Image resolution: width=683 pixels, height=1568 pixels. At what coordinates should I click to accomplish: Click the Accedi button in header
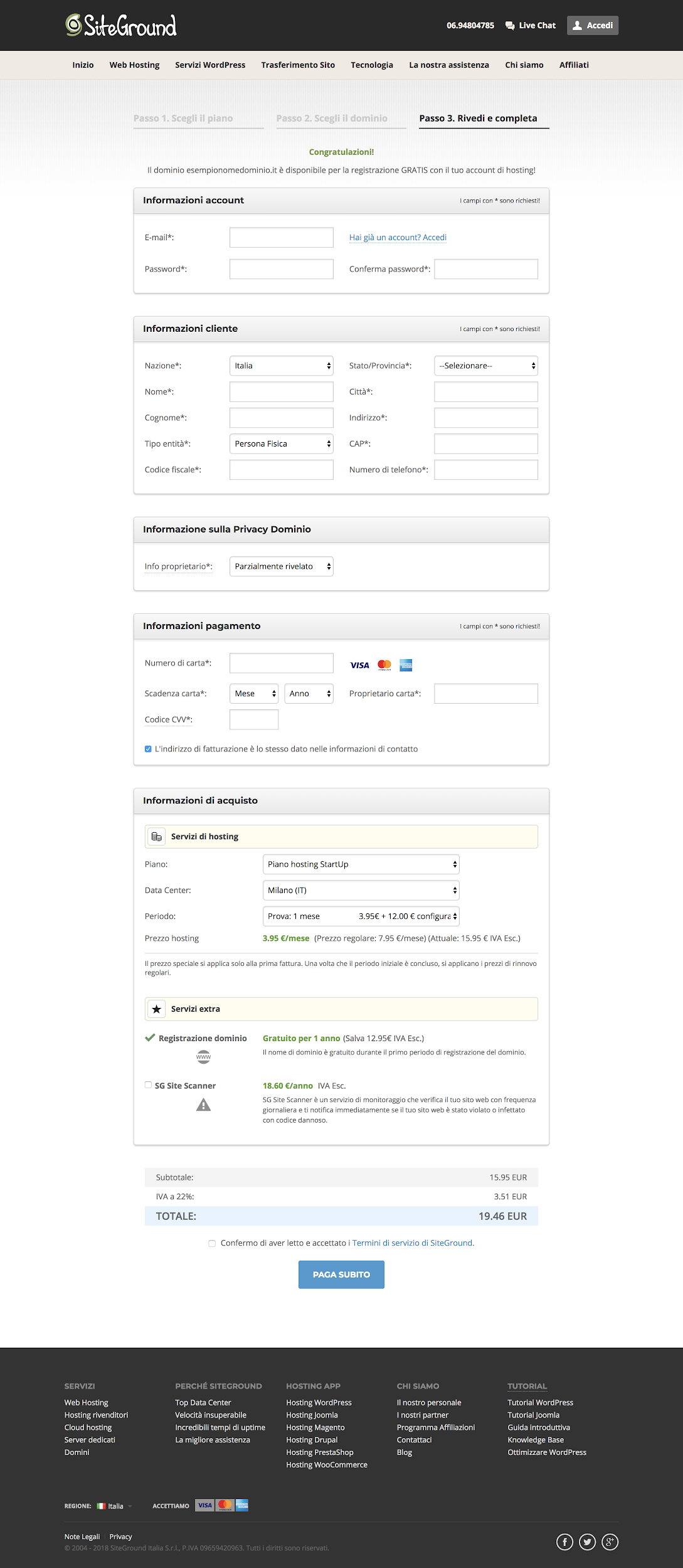[x=593, y=26]
